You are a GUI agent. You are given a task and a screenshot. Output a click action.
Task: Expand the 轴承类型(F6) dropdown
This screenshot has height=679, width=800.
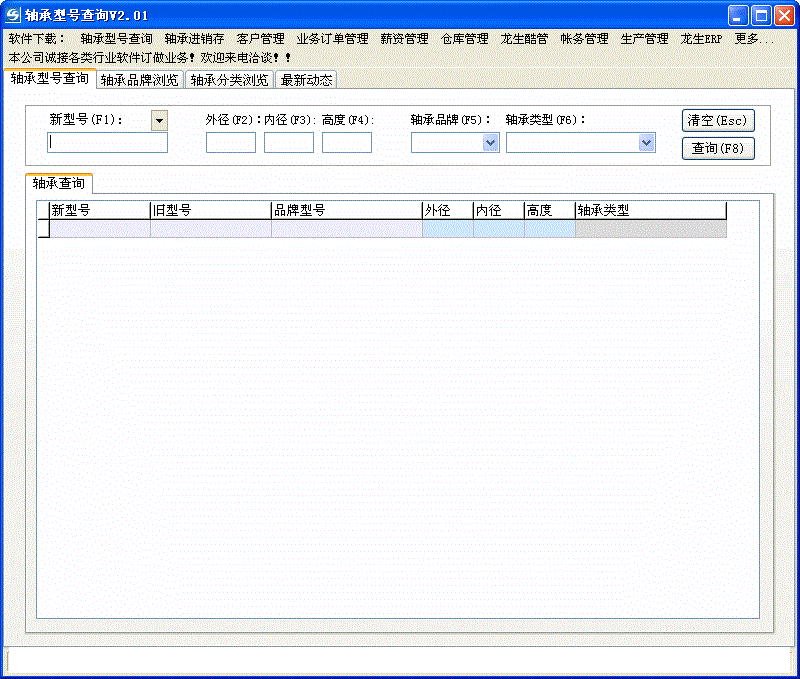pos(646,143)
